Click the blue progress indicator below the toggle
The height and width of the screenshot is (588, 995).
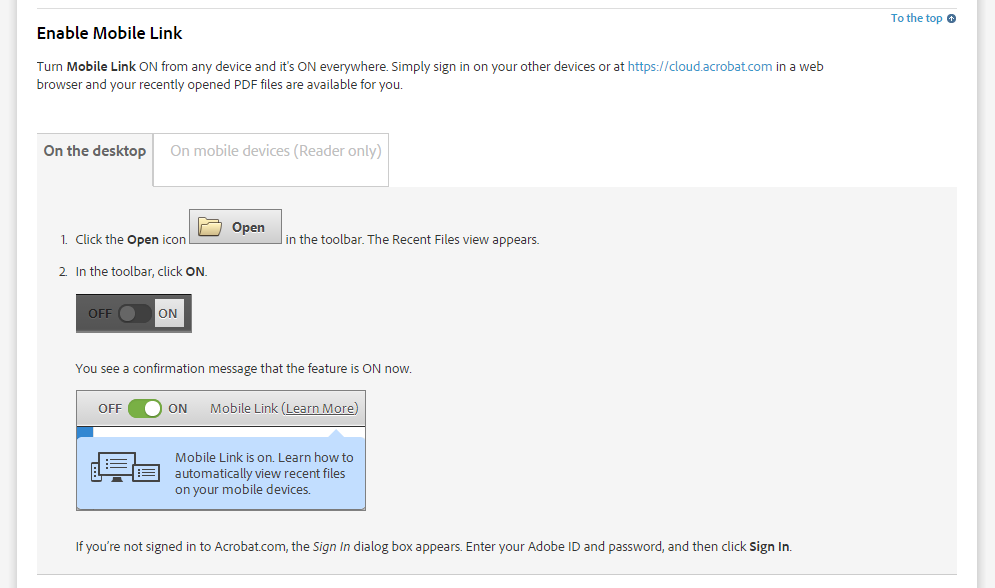[x=84, y=431]
